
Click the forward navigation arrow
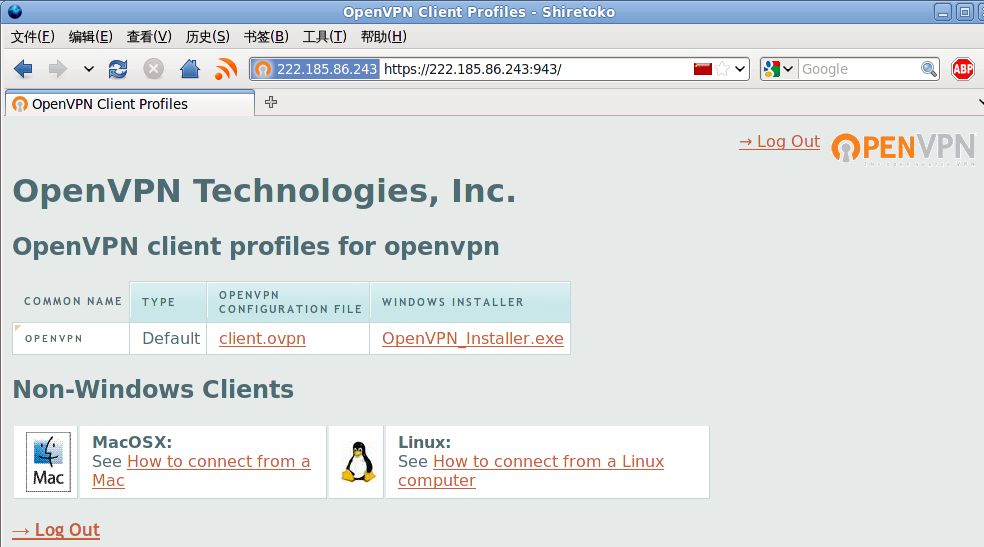point(57,68)
